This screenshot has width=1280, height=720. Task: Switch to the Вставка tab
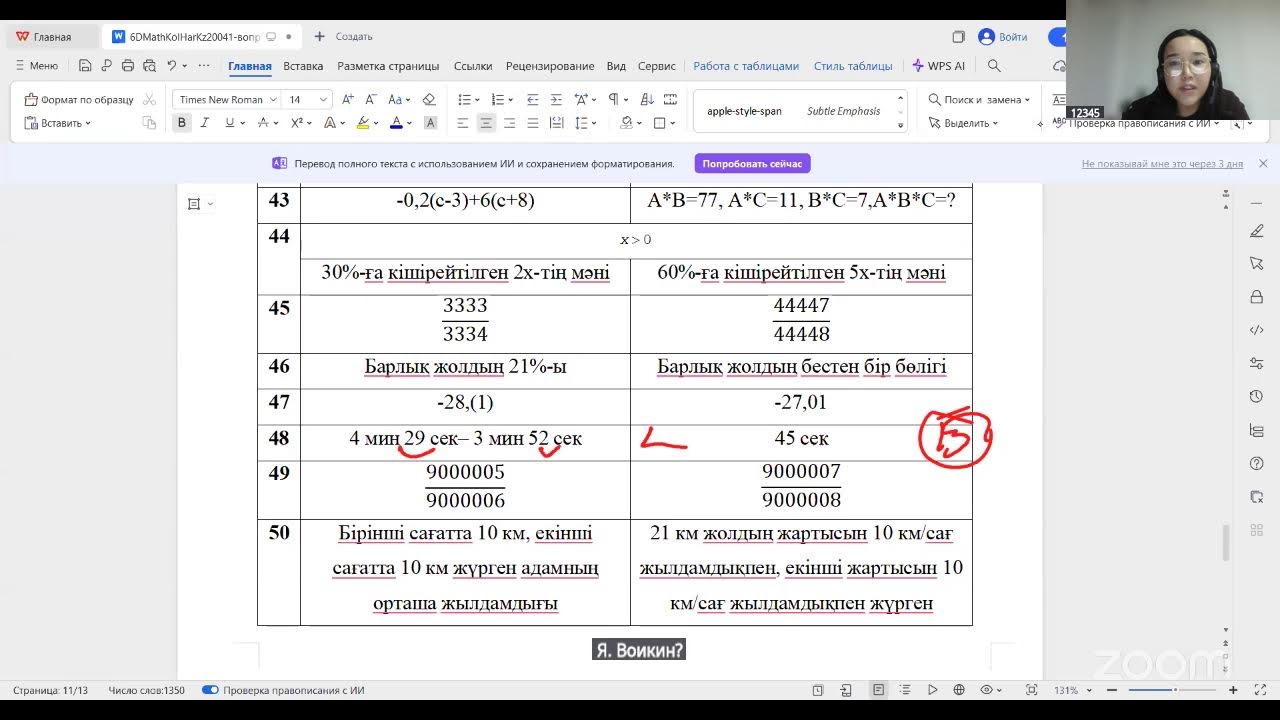pyautogui.click(x=303, y=66)
